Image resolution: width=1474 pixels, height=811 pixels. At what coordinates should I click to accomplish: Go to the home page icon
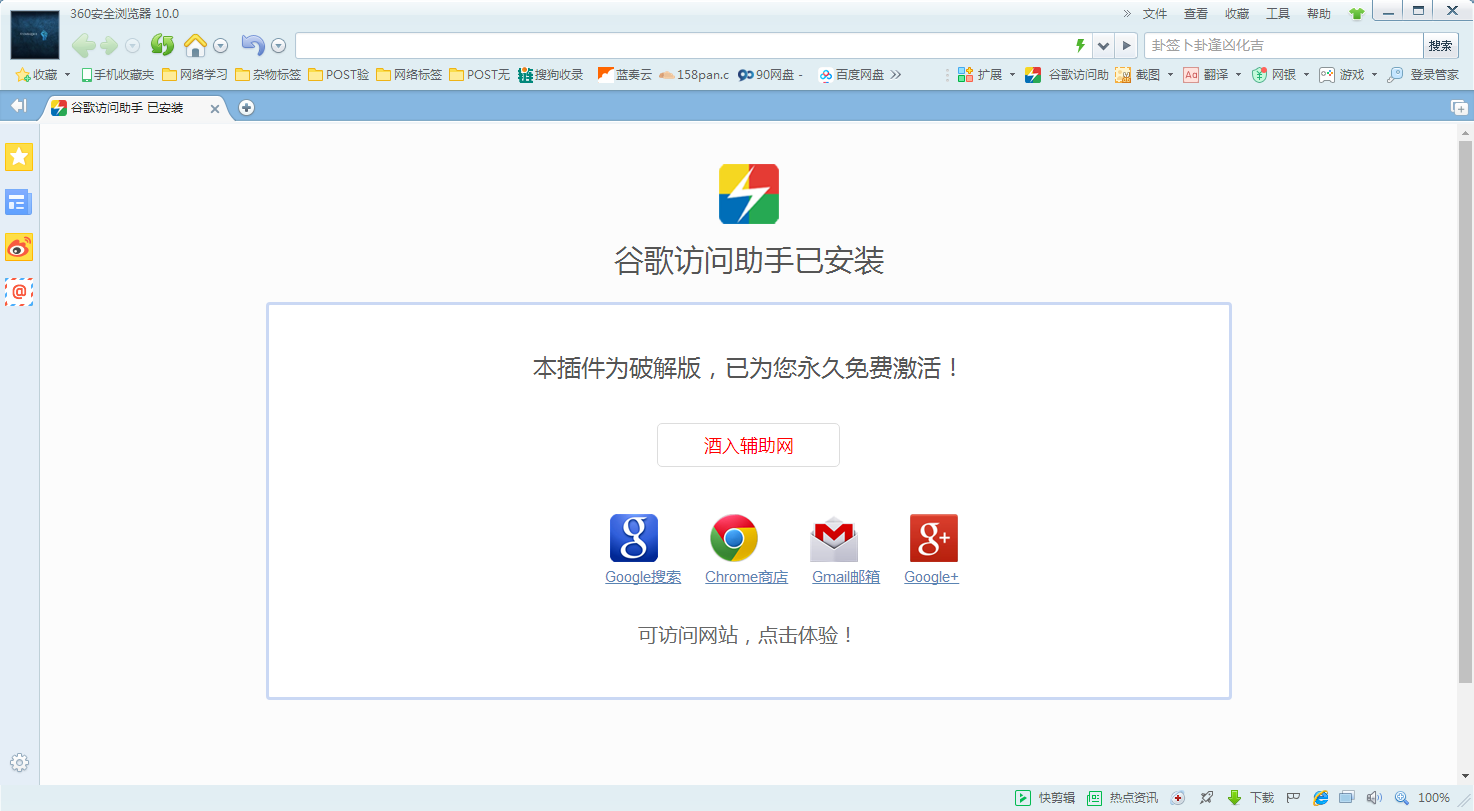coord(195,45)
